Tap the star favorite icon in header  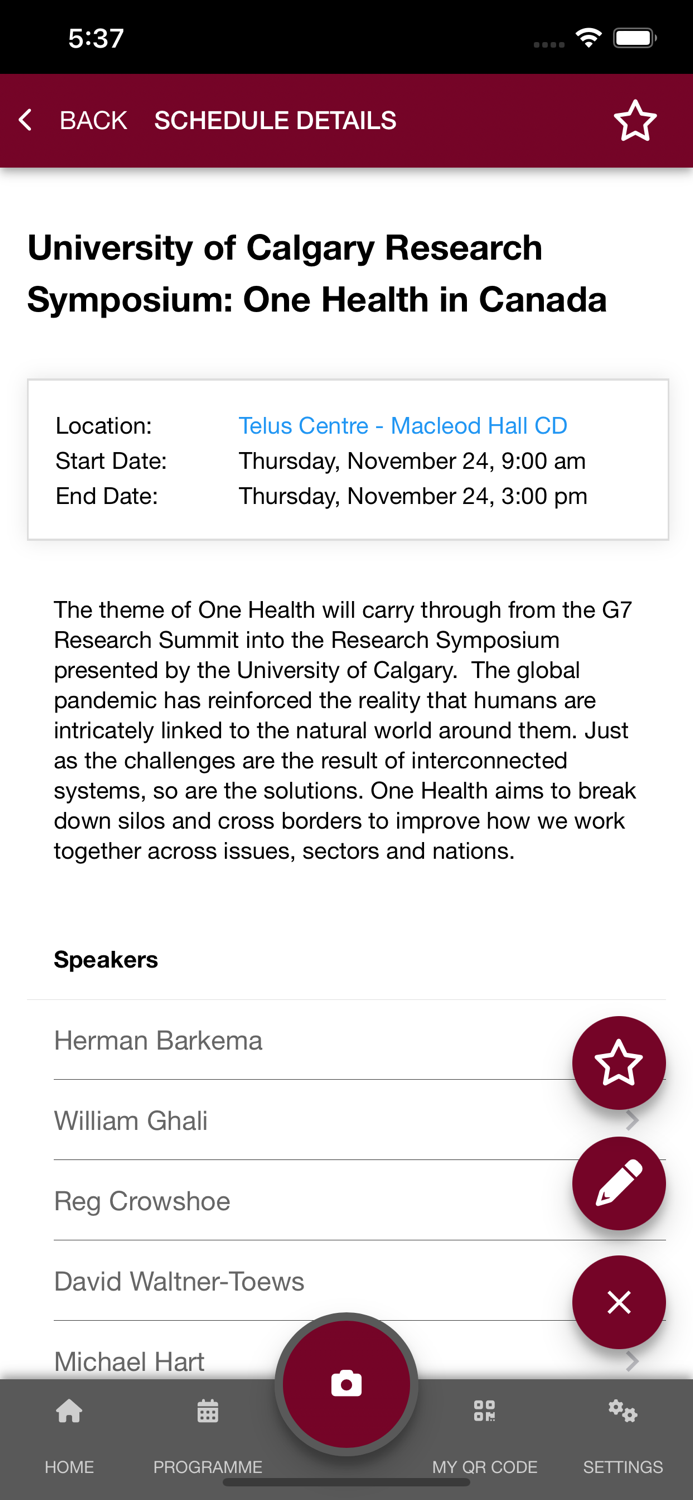click(x=635, y=121)
